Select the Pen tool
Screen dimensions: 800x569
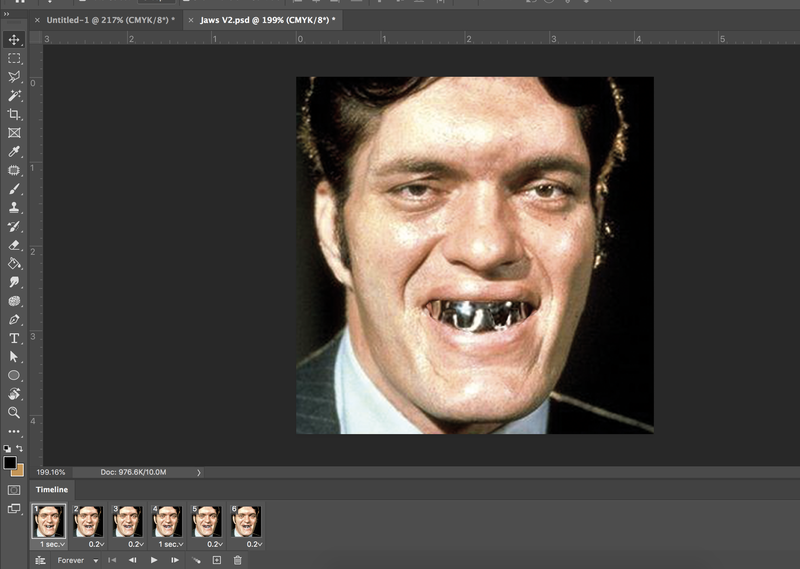(x=14, y=319)
